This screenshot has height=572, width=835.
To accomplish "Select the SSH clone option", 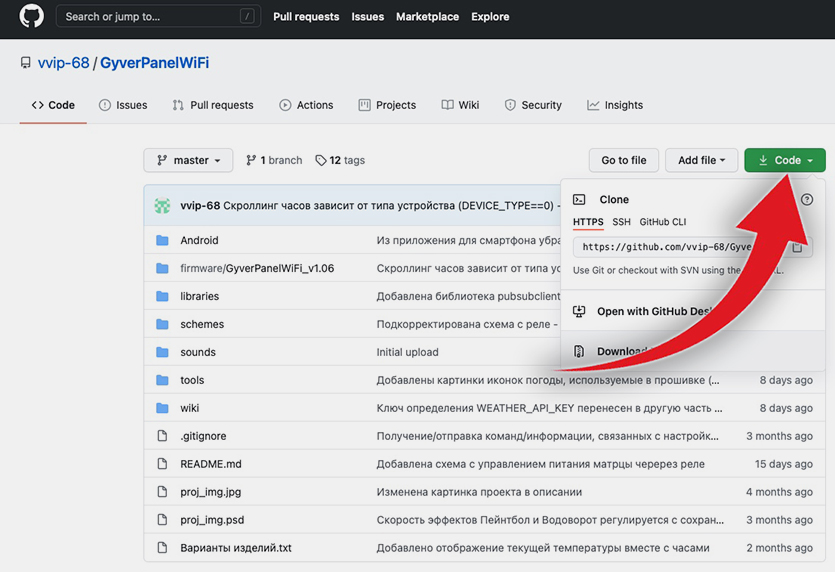I will (x=621, y=222).
